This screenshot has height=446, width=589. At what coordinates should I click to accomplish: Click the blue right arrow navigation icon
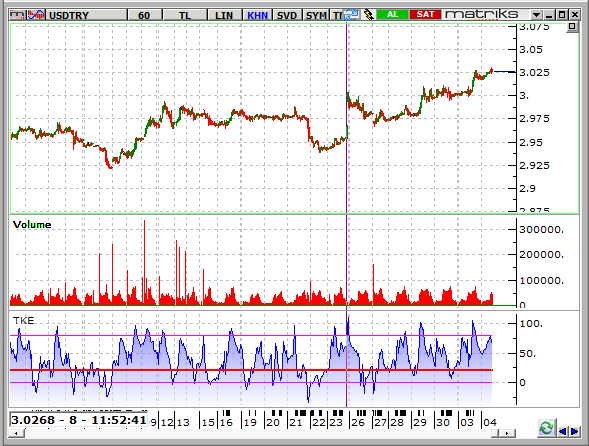pos(574,431)
